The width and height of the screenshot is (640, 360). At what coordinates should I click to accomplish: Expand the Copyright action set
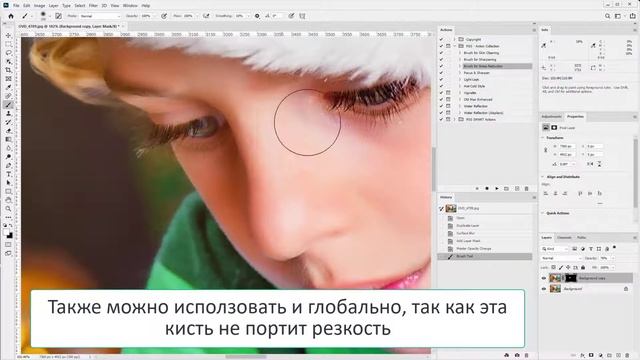click(x=455, y=40)
